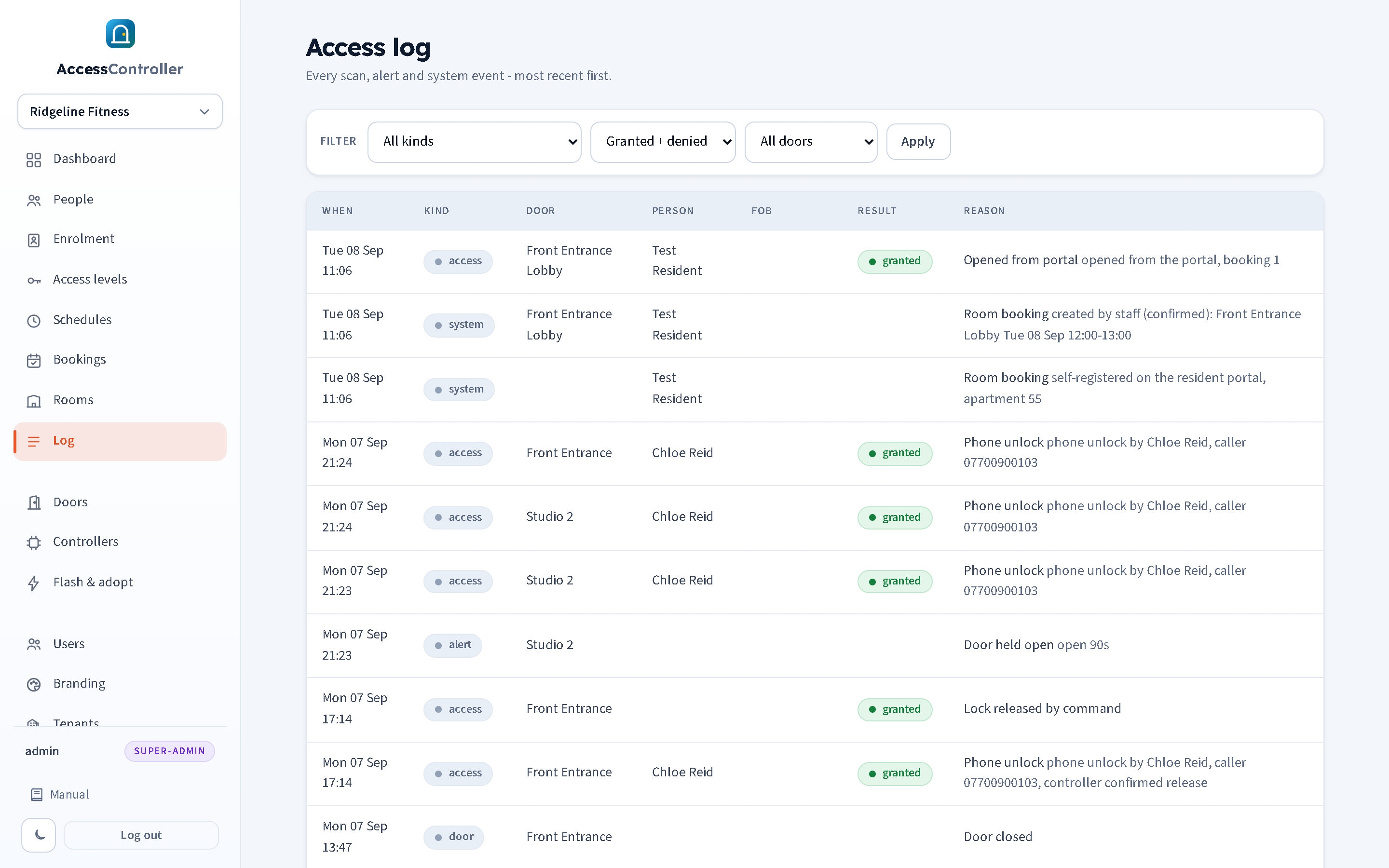Open the Granted + denied filter dropdown
The height and width of the screenshot is (868, 1389).
pyautogui.click(x=663, y=142)
